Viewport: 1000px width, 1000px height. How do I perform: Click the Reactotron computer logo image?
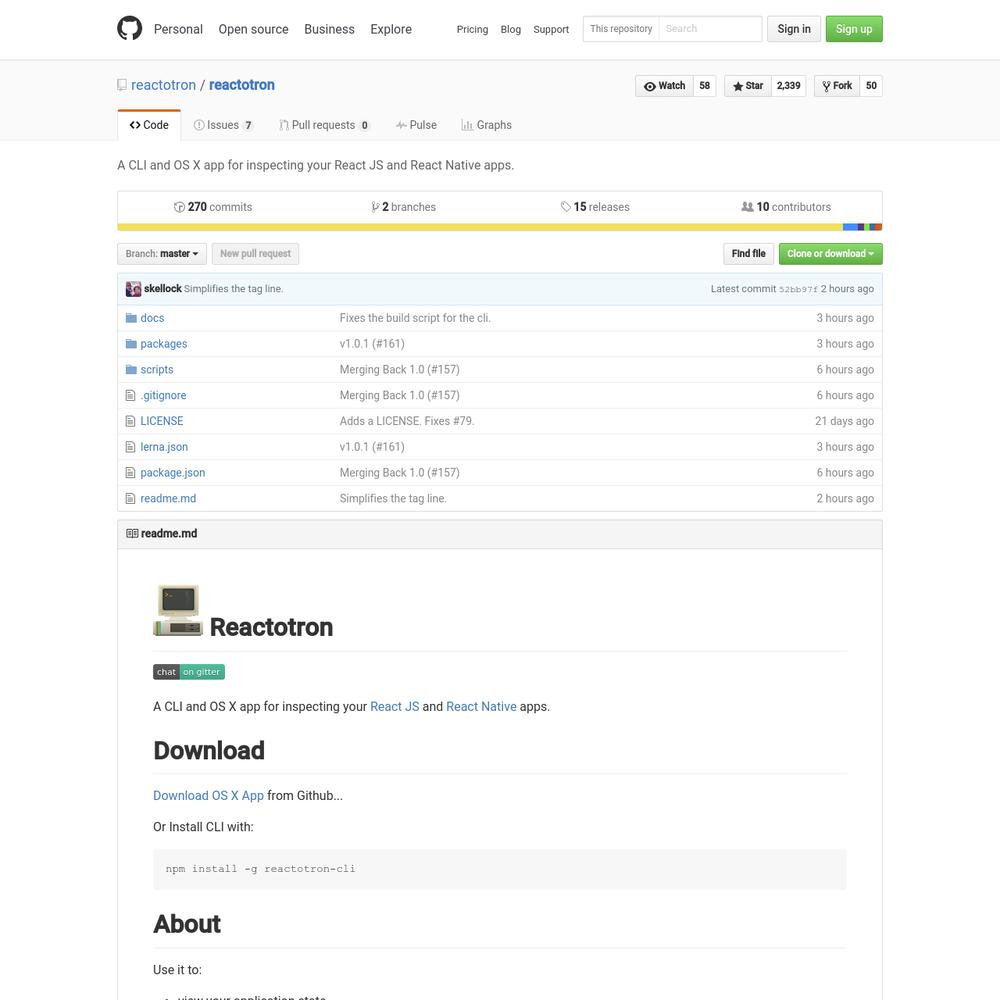tap(178, 610)
